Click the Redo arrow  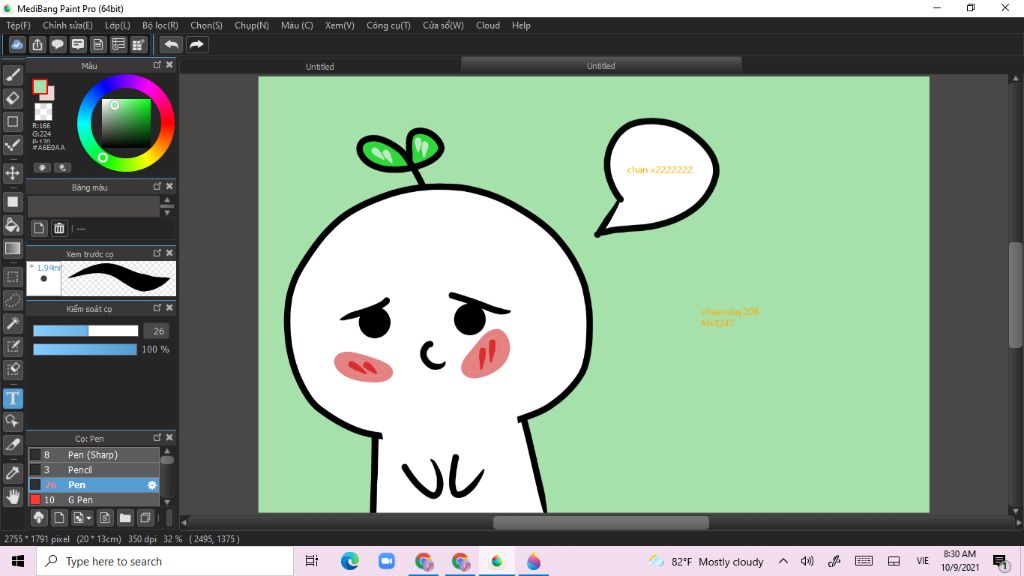(196, 44)
